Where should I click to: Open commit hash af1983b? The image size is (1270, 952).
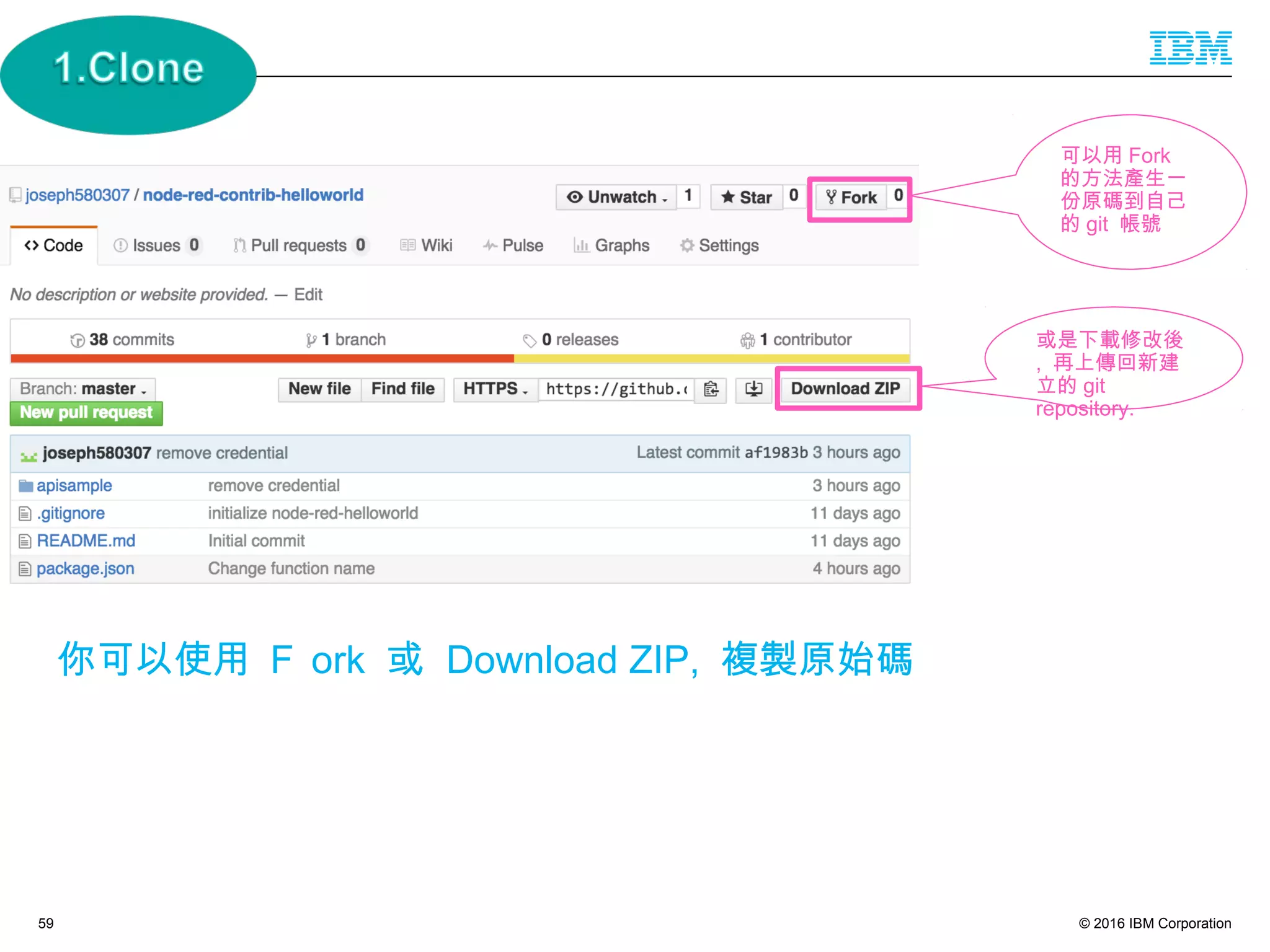point(776,453)
